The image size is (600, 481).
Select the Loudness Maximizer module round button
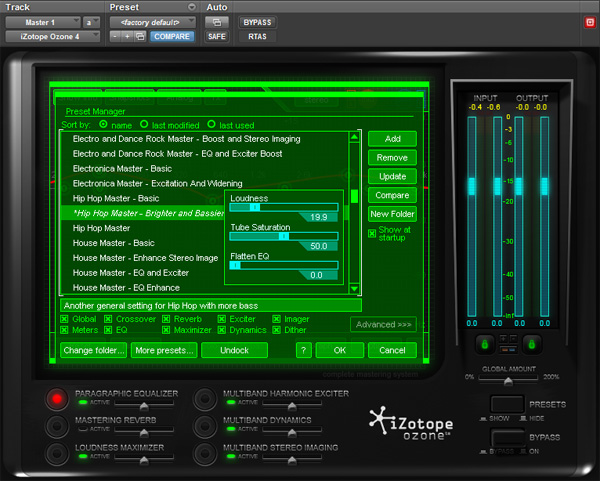(57, 453)
